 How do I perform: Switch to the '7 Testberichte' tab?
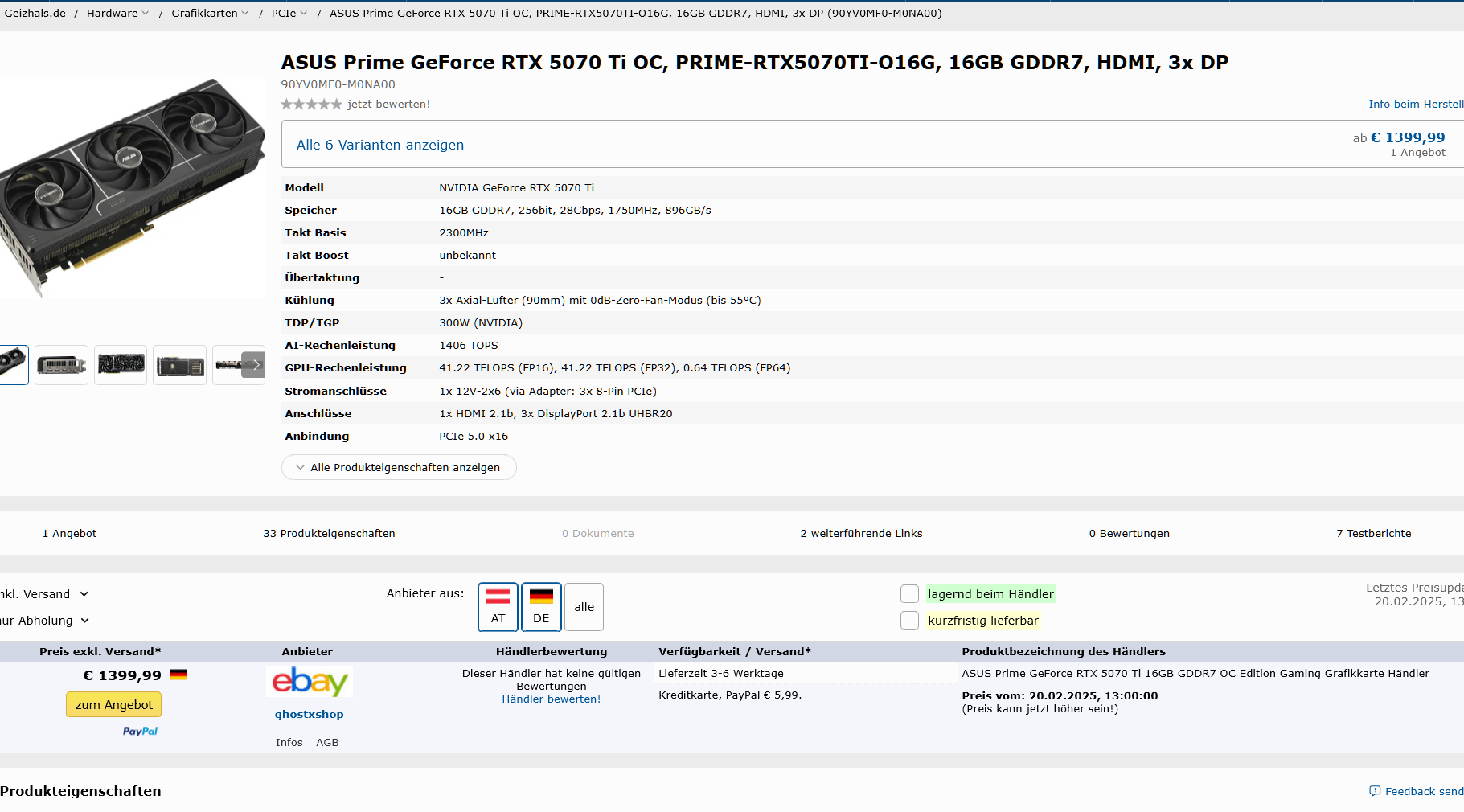pyautogui.click(x=1374, y=533)
